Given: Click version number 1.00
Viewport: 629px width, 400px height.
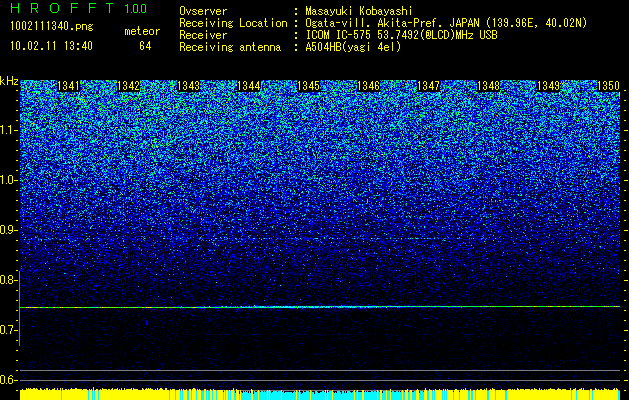Looking at the screenshot, I should pos(136,8).
